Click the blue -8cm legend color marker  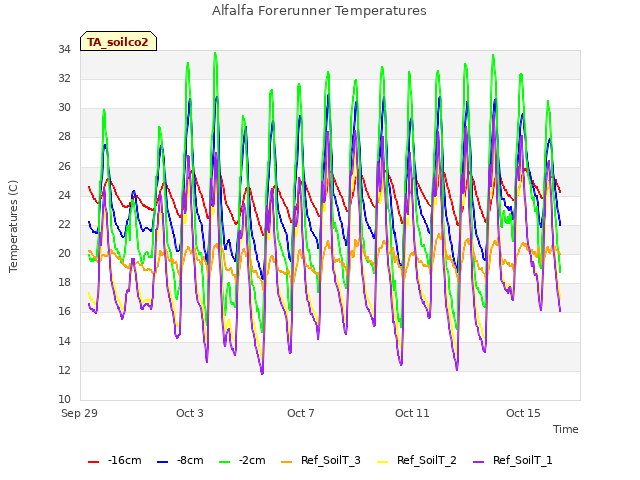tap(162, 462)
